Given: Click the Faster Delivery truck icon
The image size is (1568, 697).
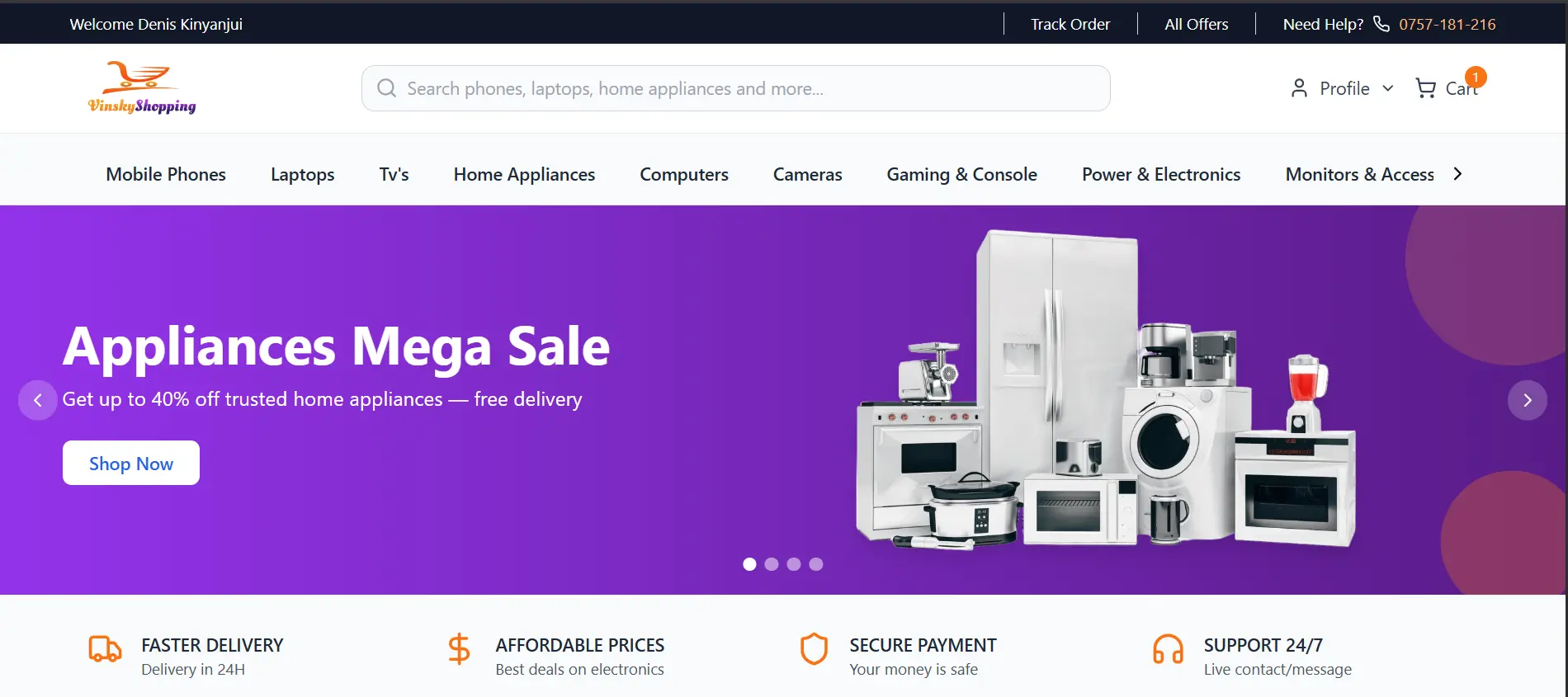Looking at the screenshot, I should [x=106, y=649].
